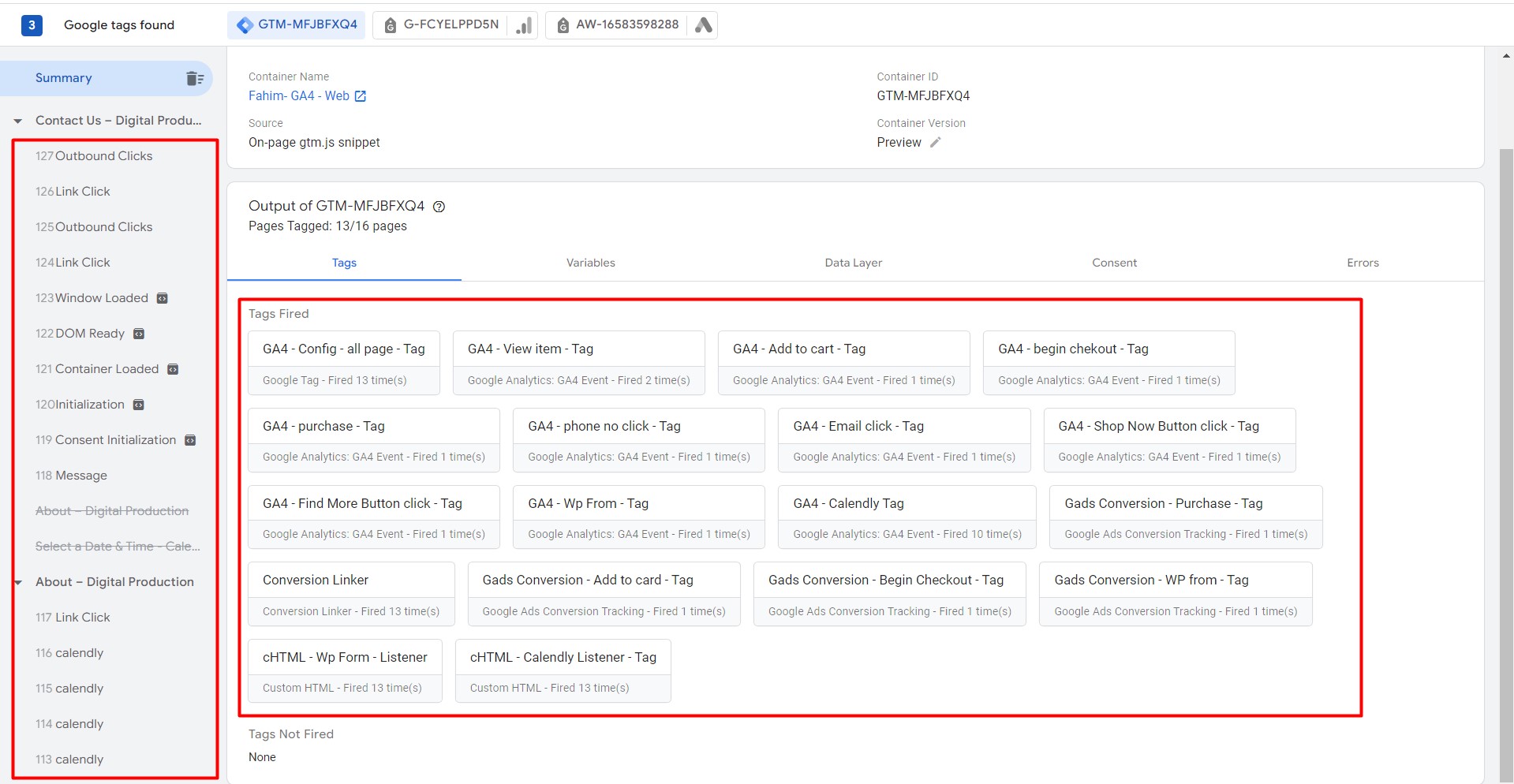This screenshot has width=1514, height=784.
Task: Open the GA4 - purchase - Tag card
Action: pos(374,440)
